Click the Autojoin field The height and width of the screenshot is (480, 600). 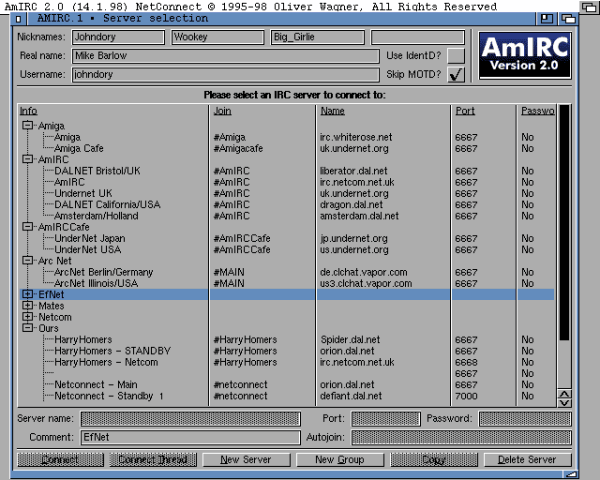coord(461,437)
